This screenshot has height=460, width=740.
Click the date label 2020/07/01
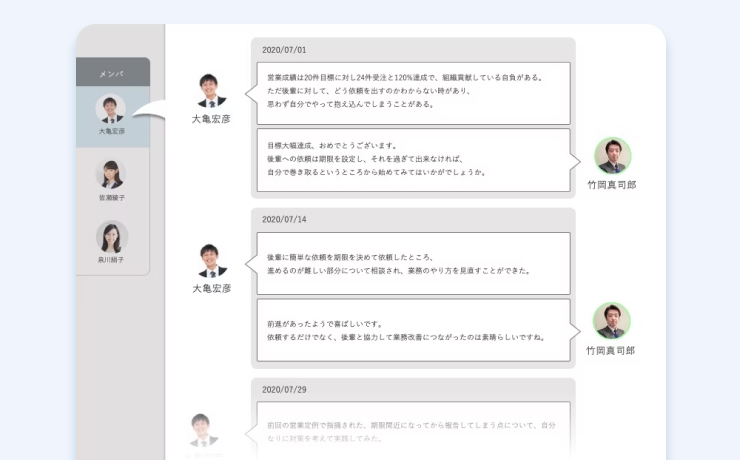coord(284,50)
